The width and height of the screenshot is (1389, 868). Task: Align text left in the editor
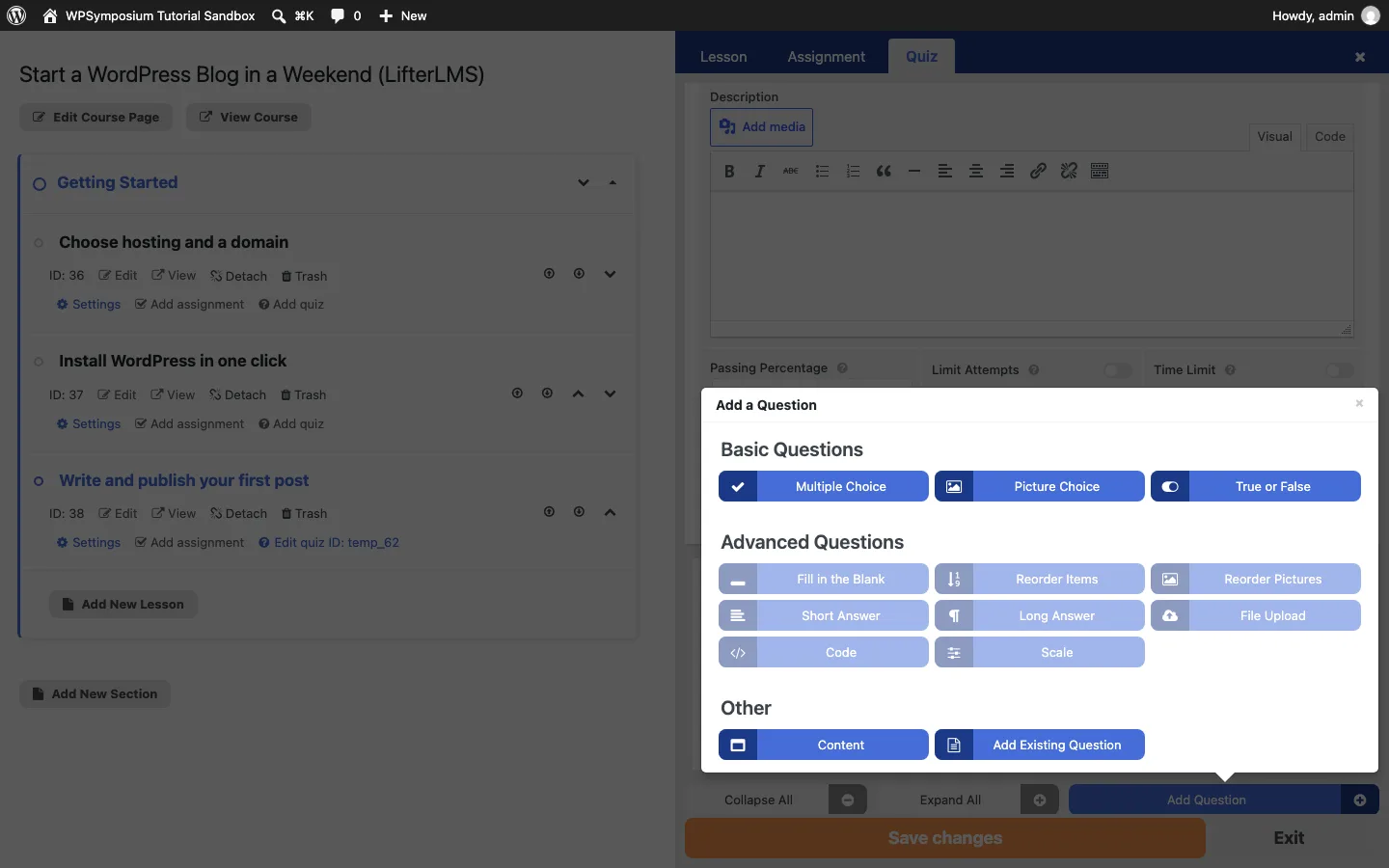(x=945, y=171)
